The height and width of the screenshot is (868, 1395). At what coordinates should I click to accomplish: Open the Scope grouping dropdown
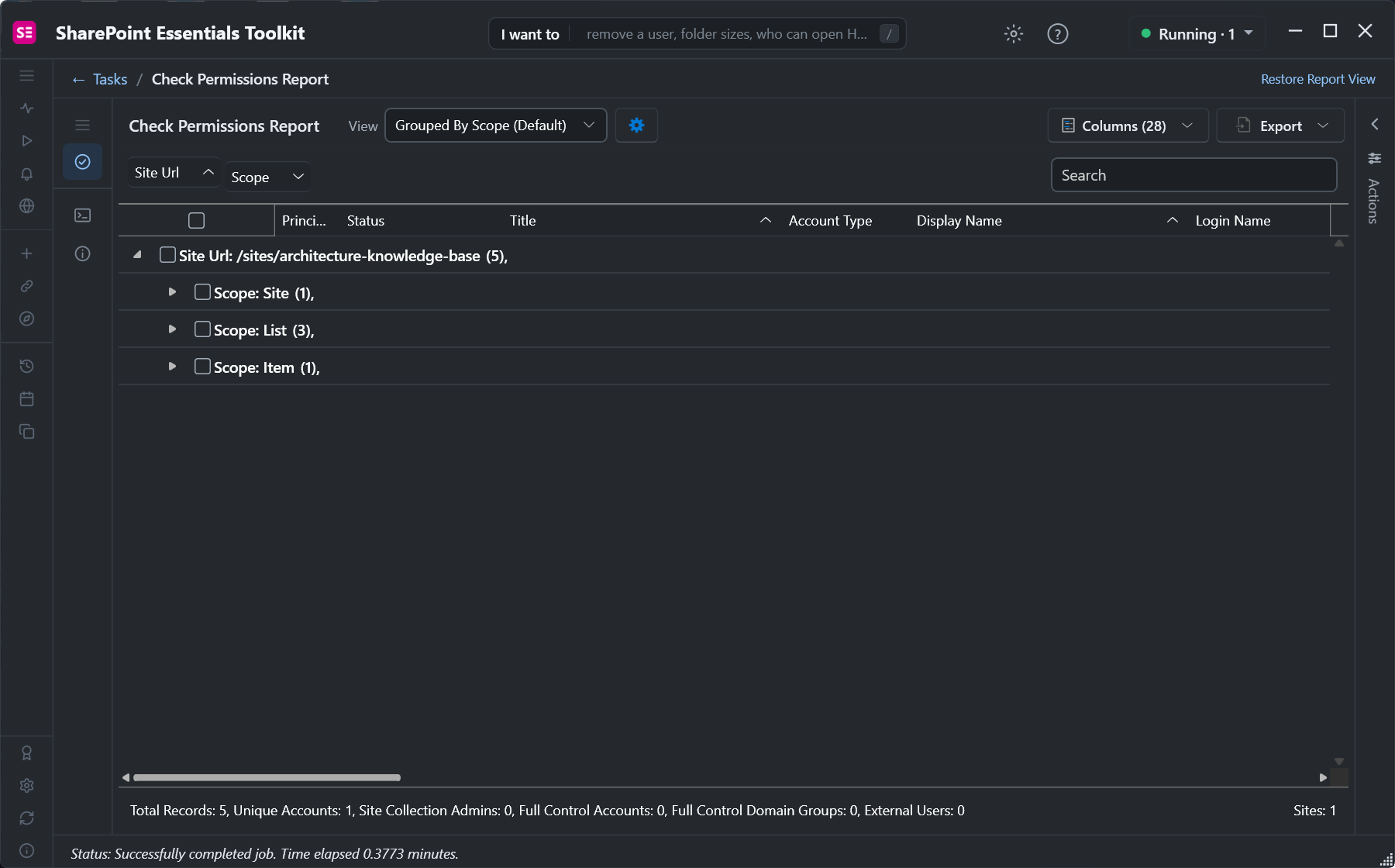coord(267,177)
